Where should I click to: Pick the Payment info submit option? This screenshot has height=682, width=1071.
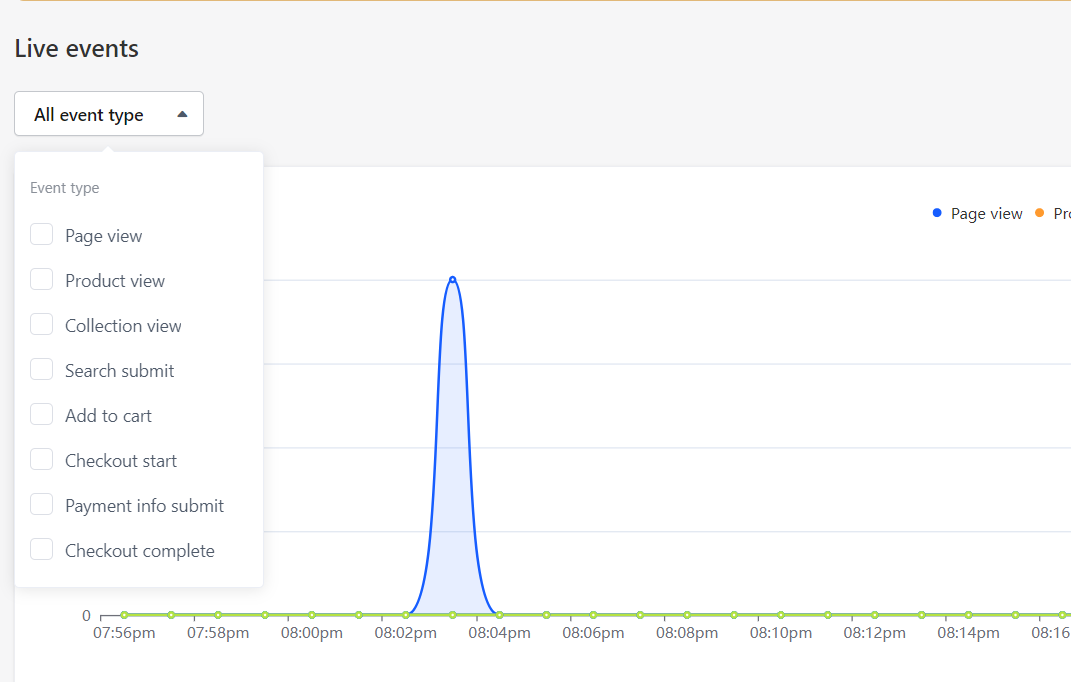(x=144, y=506)
